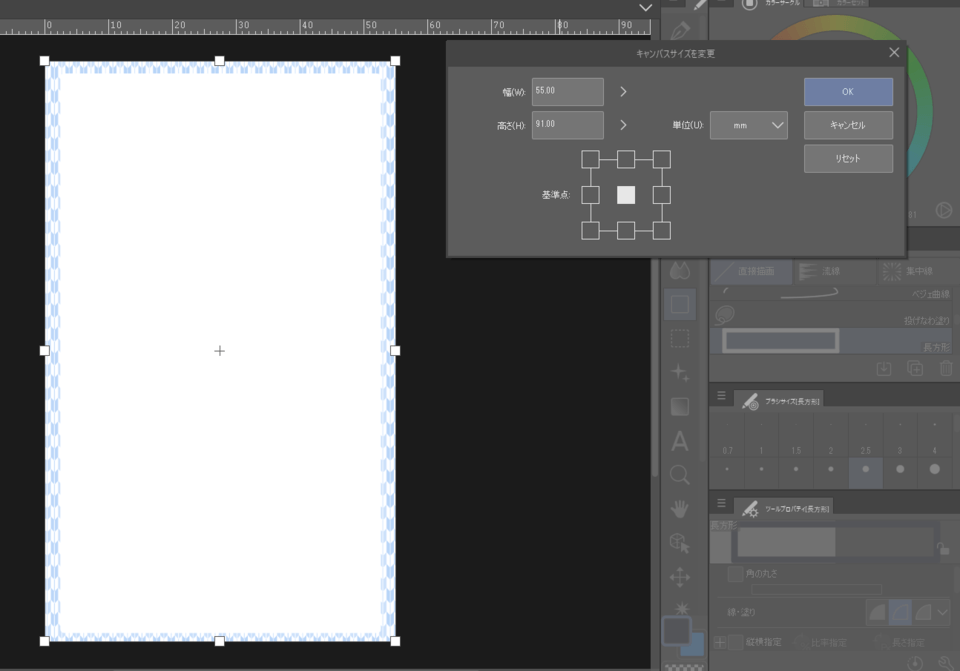The image size is (960, 671).
Task: Click the width (幅) arrow button
Action: point(623,92)
